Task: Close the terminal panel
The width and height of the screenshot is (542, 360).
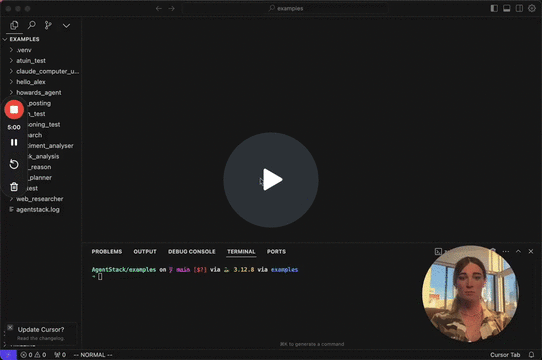Action: [531, 251]
